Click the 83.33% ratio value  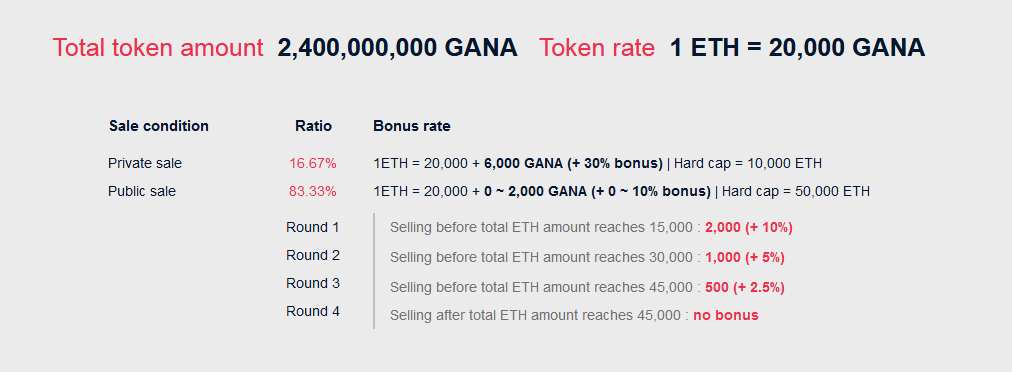pos(313,191)
